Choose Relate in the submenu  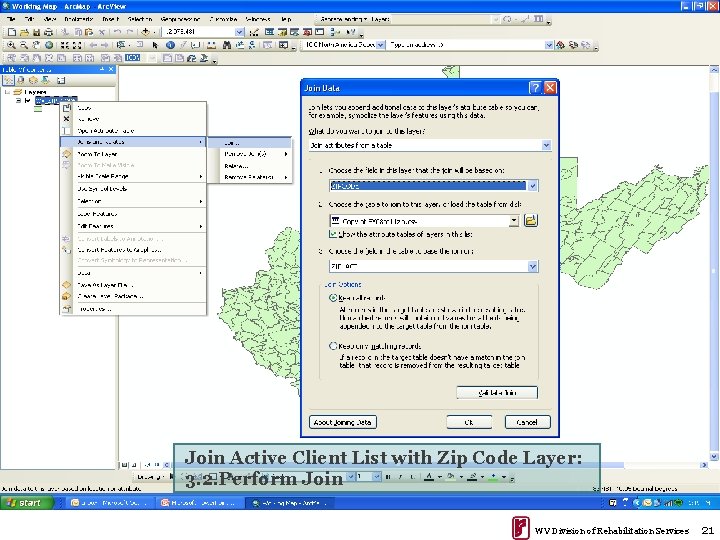point(249,166)
